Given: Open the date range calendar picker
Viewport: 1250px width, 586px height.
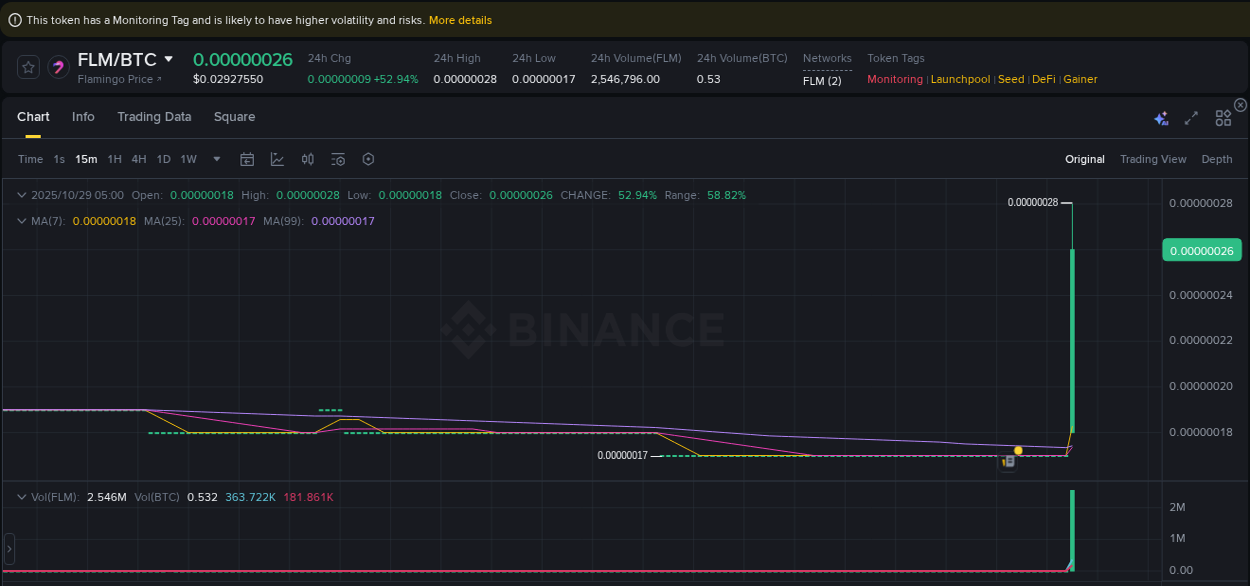Looking at the screenshot, I should pos(247,159).
